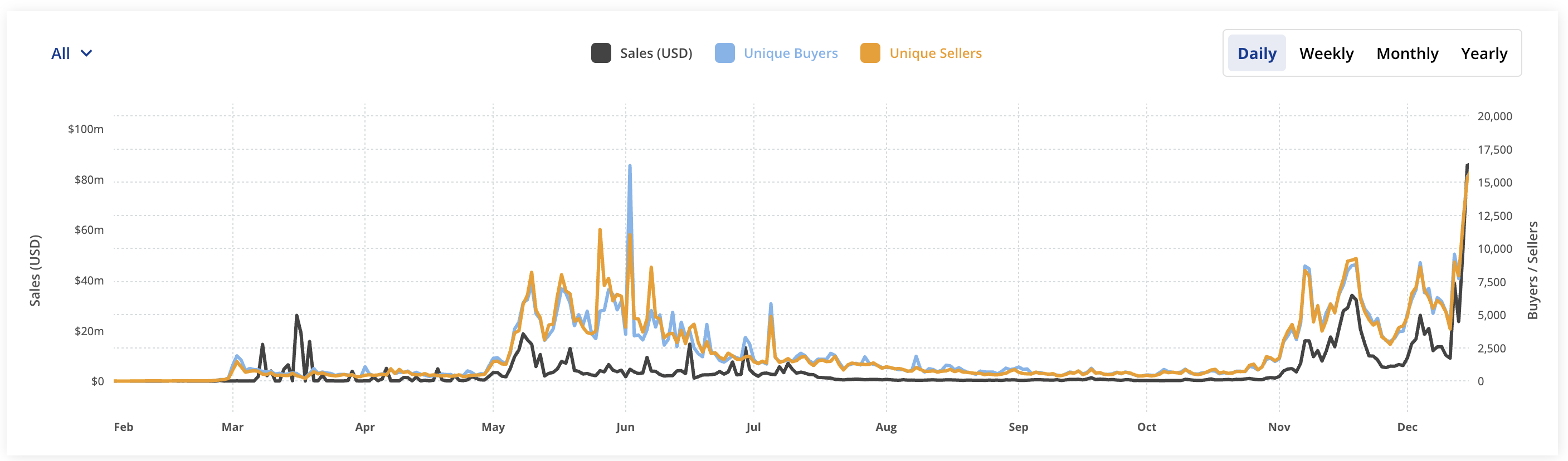Collapse the All selector menu

(72, 53)
